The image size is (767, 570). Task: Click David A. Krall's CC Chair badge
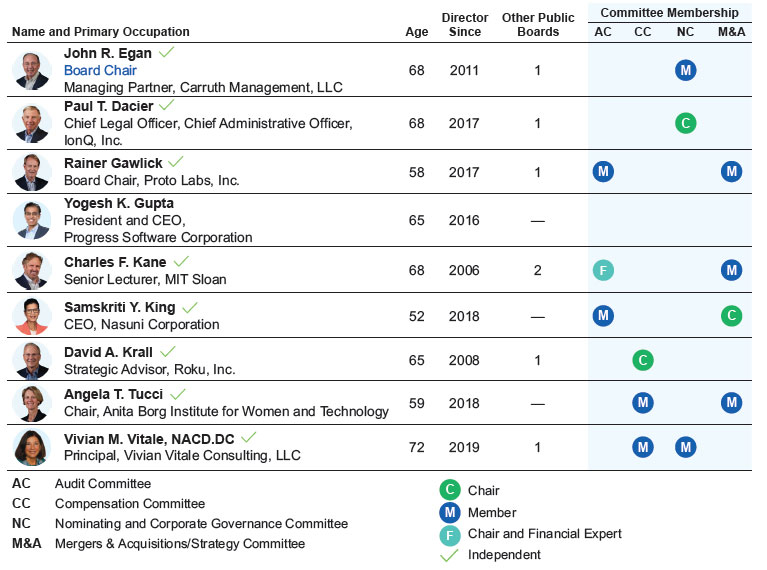point(643,360)
